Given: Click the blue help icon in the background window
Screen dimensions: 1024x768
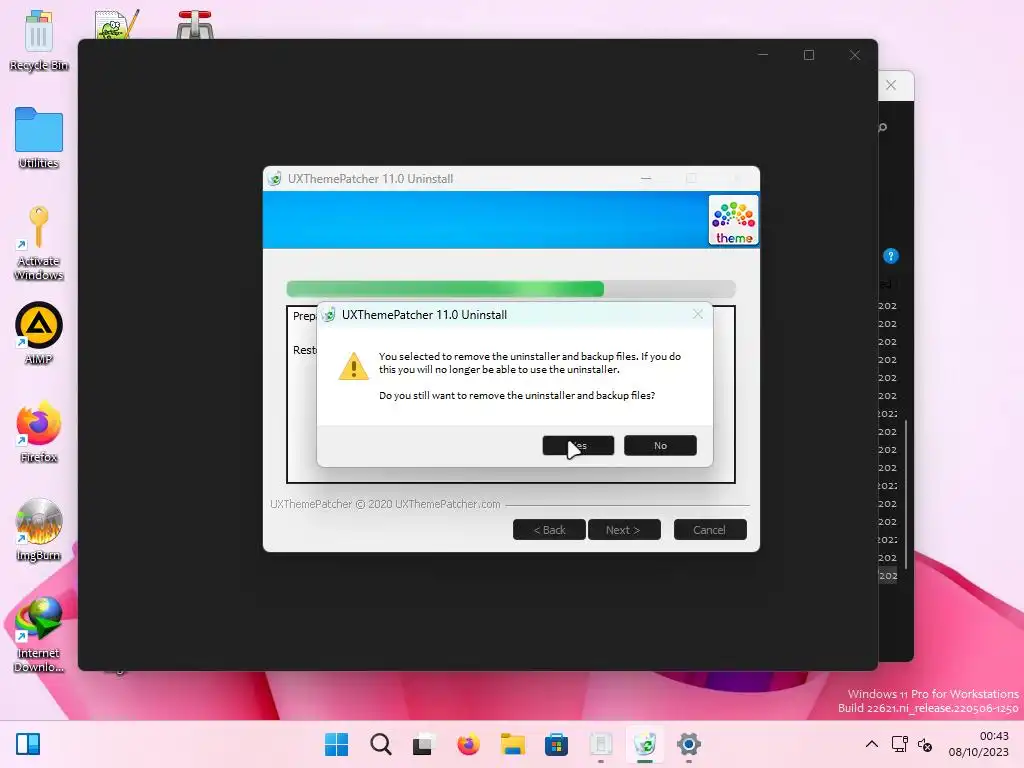Looking at the screenshot, I should click(891, 256).
